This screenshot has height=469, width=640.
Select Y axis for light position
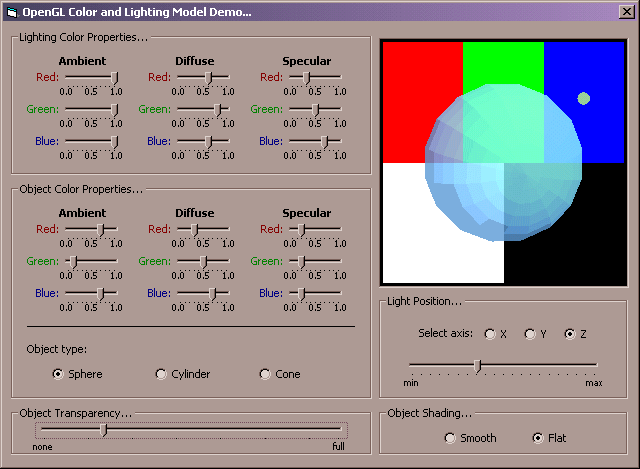tap(530, 334)
